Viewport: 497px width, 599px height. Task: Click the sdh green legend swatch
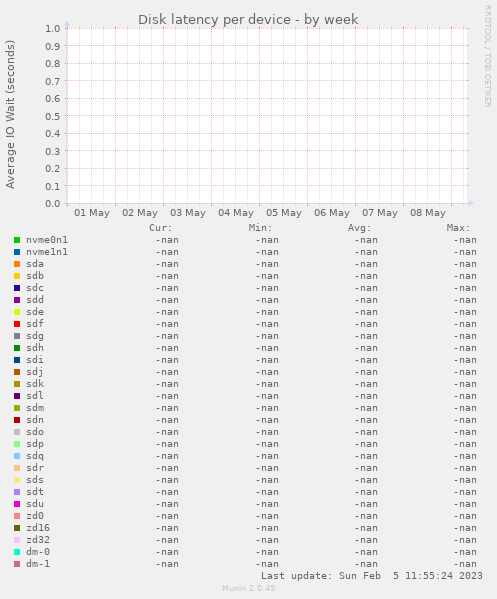pyautogui.click(x=17, y=348)
